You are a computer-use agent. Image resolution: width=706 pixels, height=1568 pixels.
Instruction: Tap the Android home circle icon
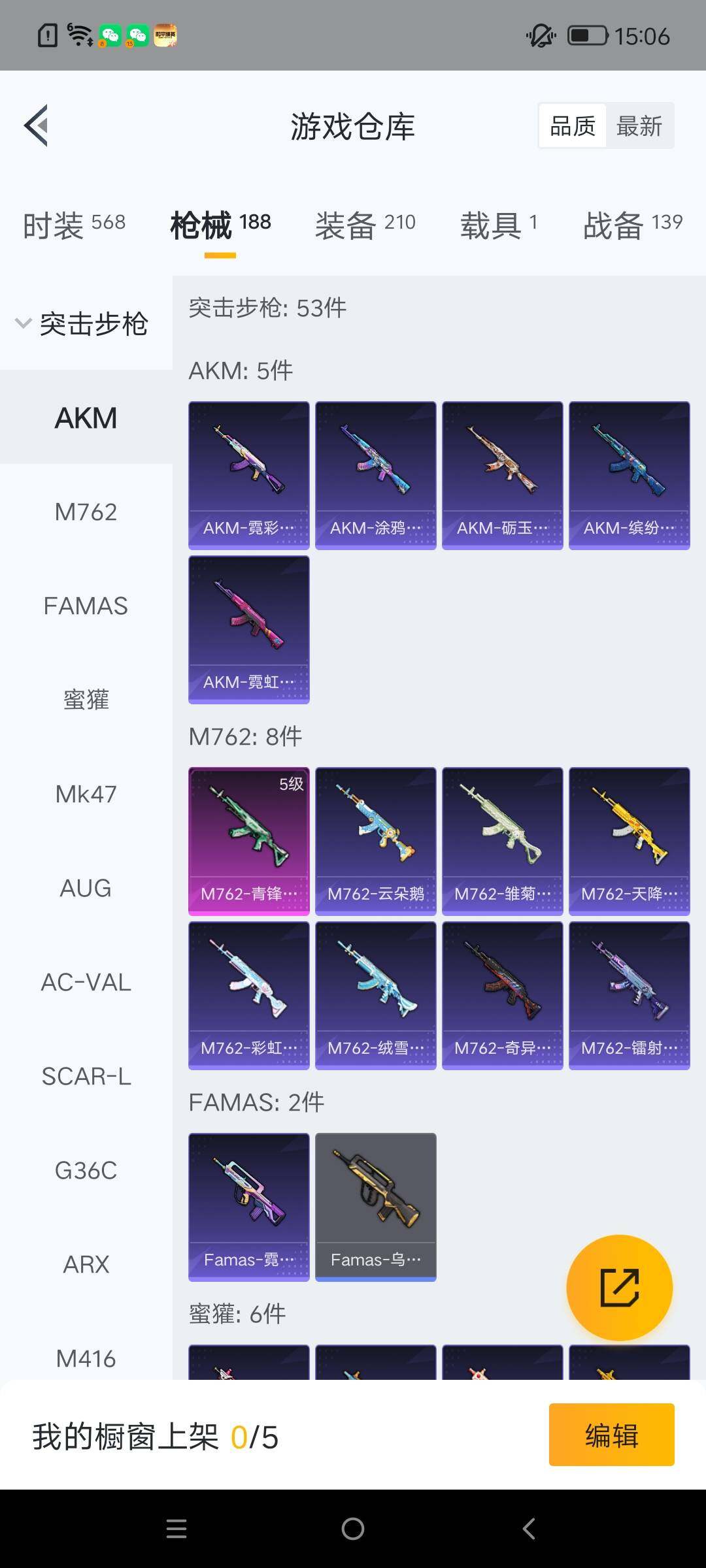point(353,1529)
